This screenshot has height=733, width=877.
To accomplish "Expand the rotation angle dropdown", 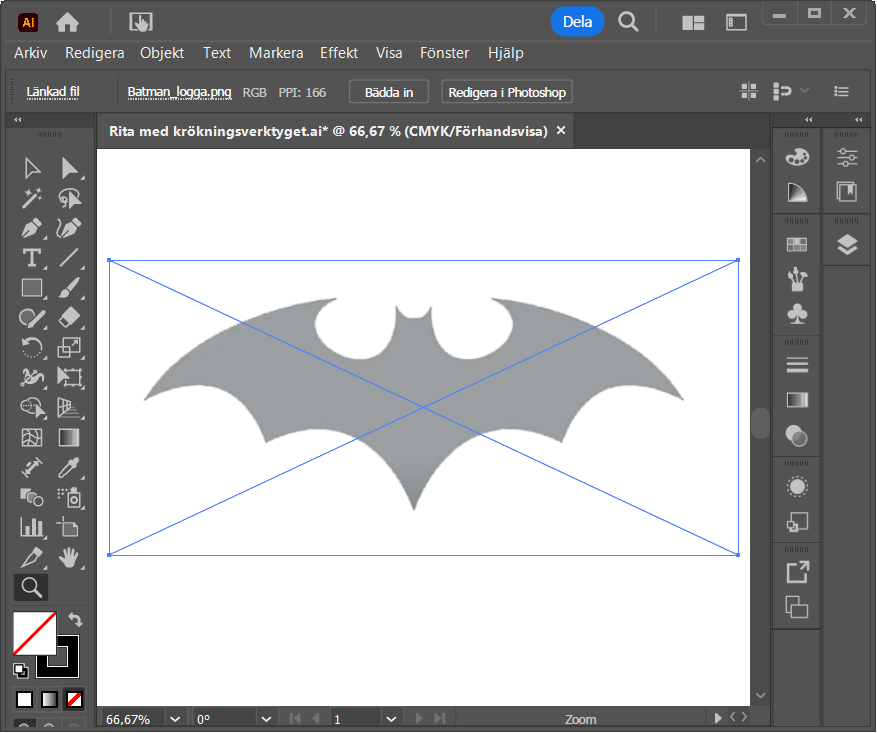I will pyautogui.click(x=265, y=719).
